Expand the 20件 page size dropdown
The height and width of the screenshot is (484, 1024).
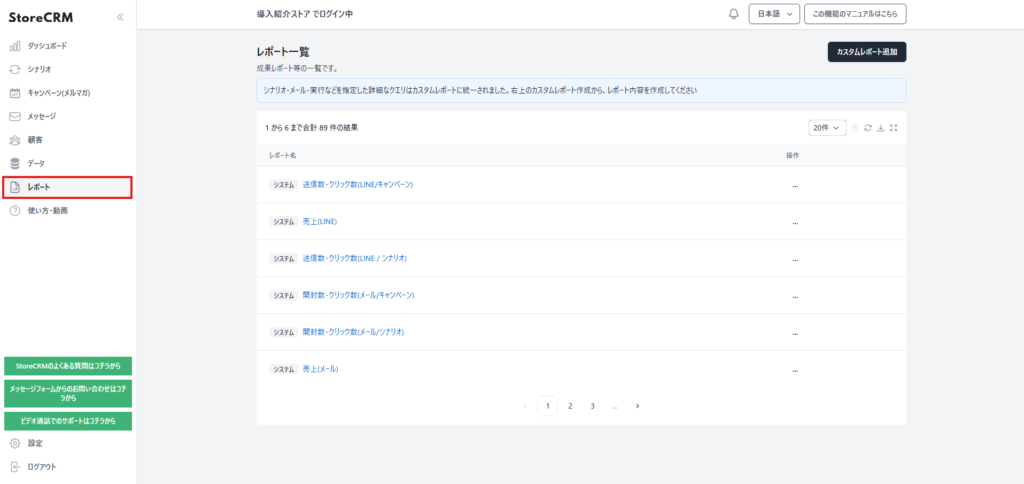point(827,128)
